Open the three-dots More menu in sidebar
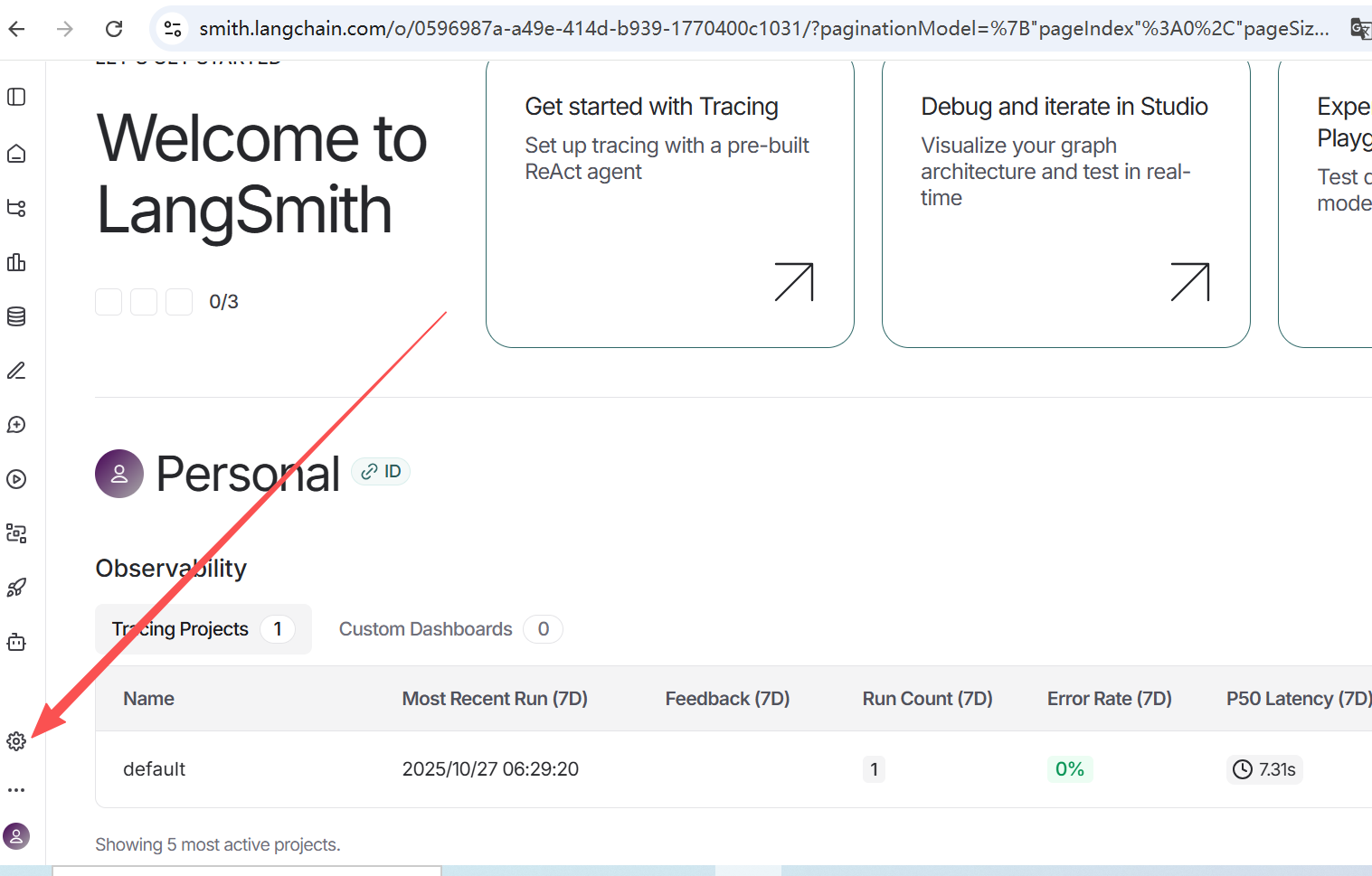 click(x=16, y=789)
